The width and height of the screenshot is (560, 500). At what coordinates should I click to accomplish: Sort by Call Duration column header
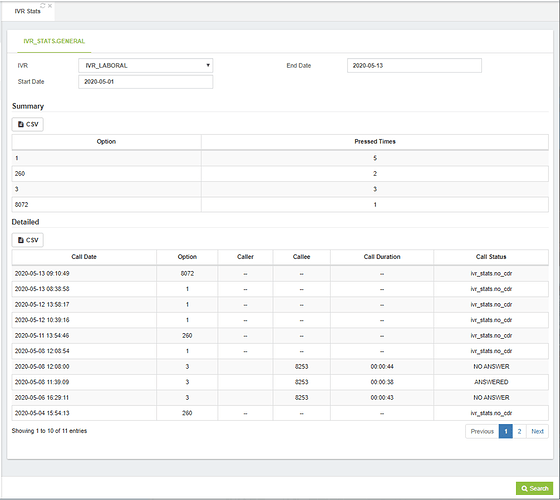382,257
